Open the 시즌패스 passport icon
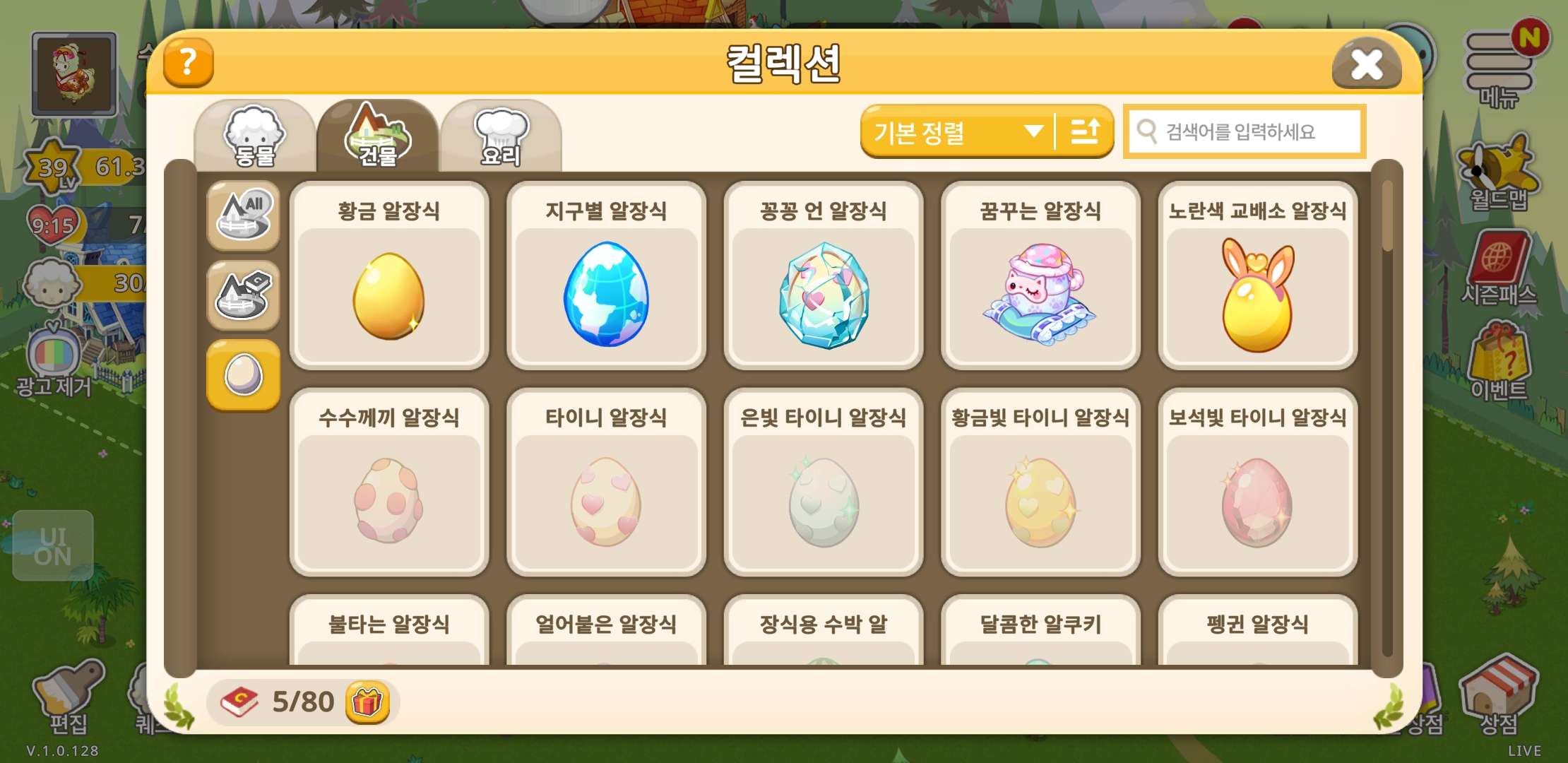Viewport: 1568px width, 763px height. [x=1499, y=268]
